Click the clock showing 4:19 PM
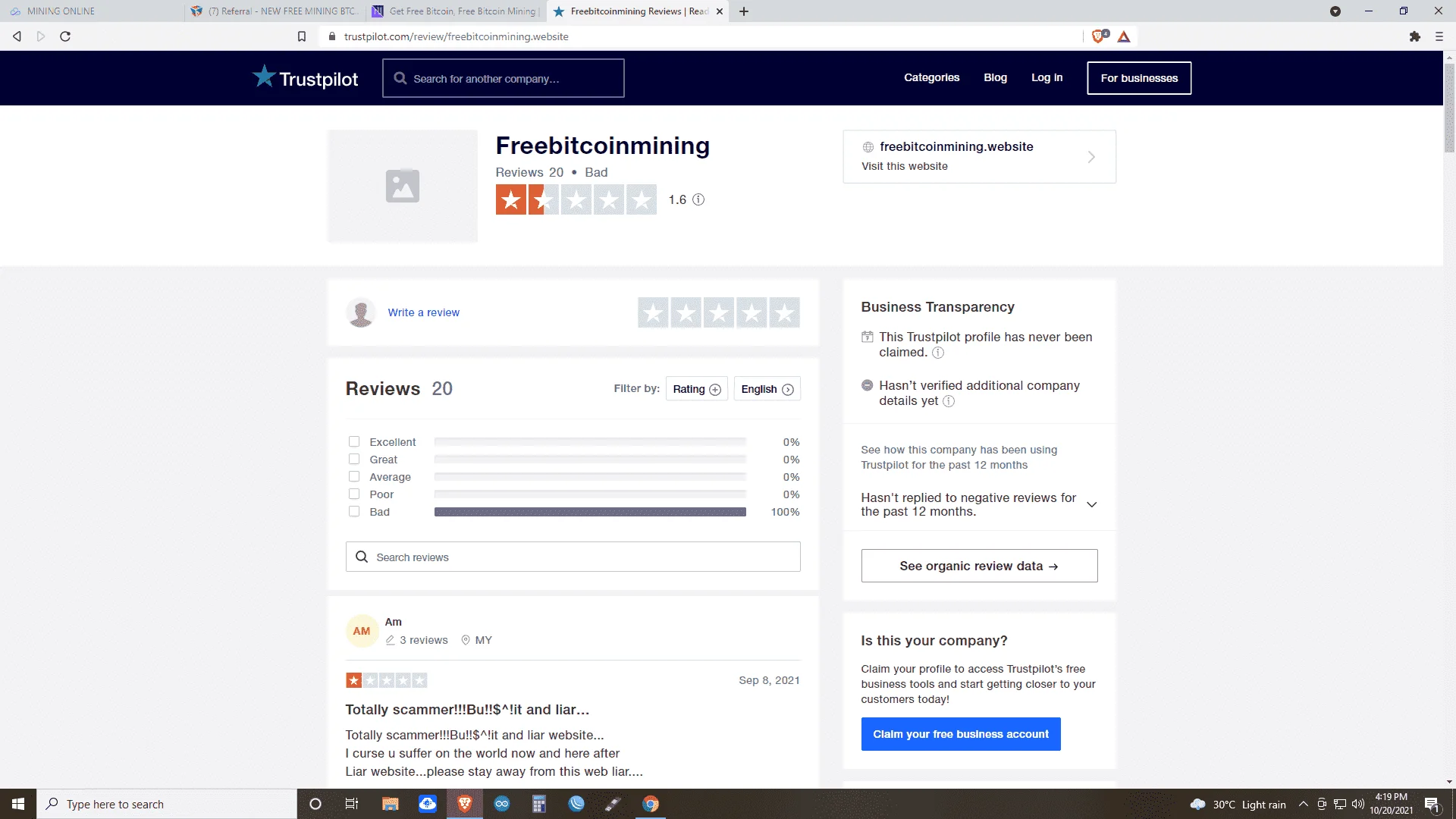Viewport: 1456px width, 819px height. [1391, 797]
